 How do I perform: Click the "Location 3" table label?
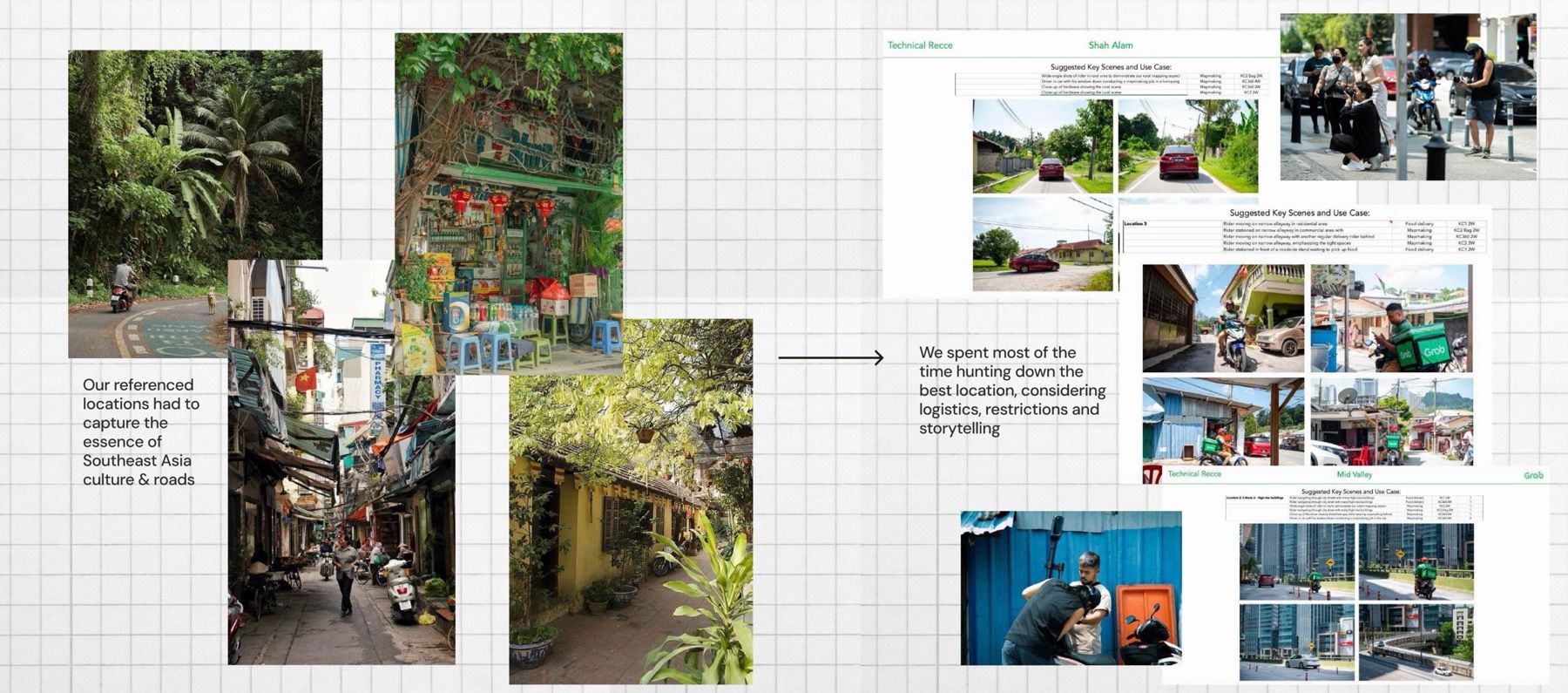click(1135, 224)
